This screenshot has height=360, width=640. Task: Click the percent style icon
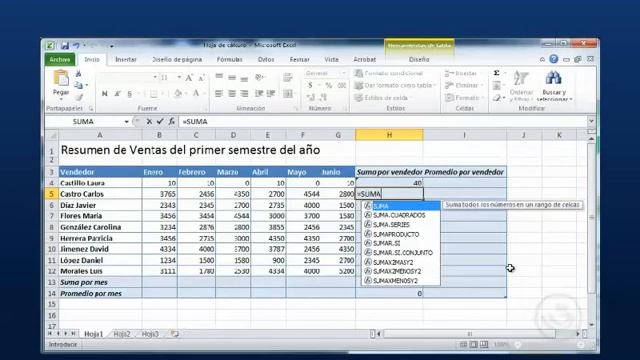click(x=329, y=85)
